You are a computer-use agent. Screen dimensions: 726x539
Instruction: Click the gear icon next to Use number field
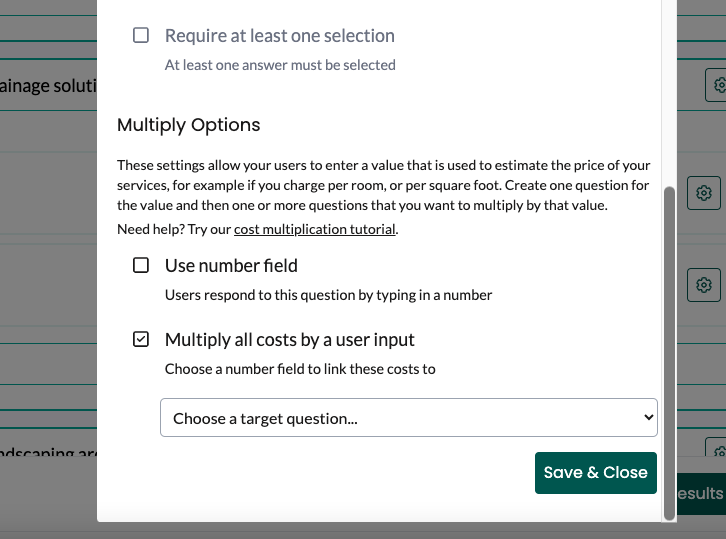(x=704, y=285)
